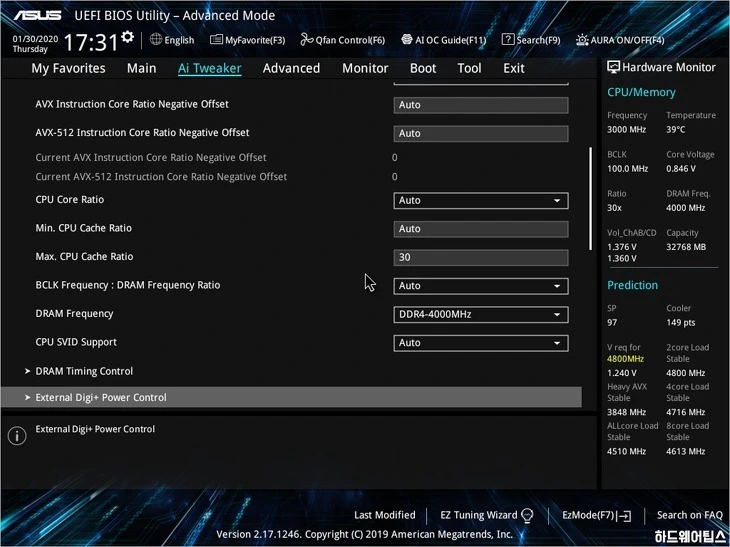
Task: Open the clock settings gear icon
Action: tap(128, 37)
